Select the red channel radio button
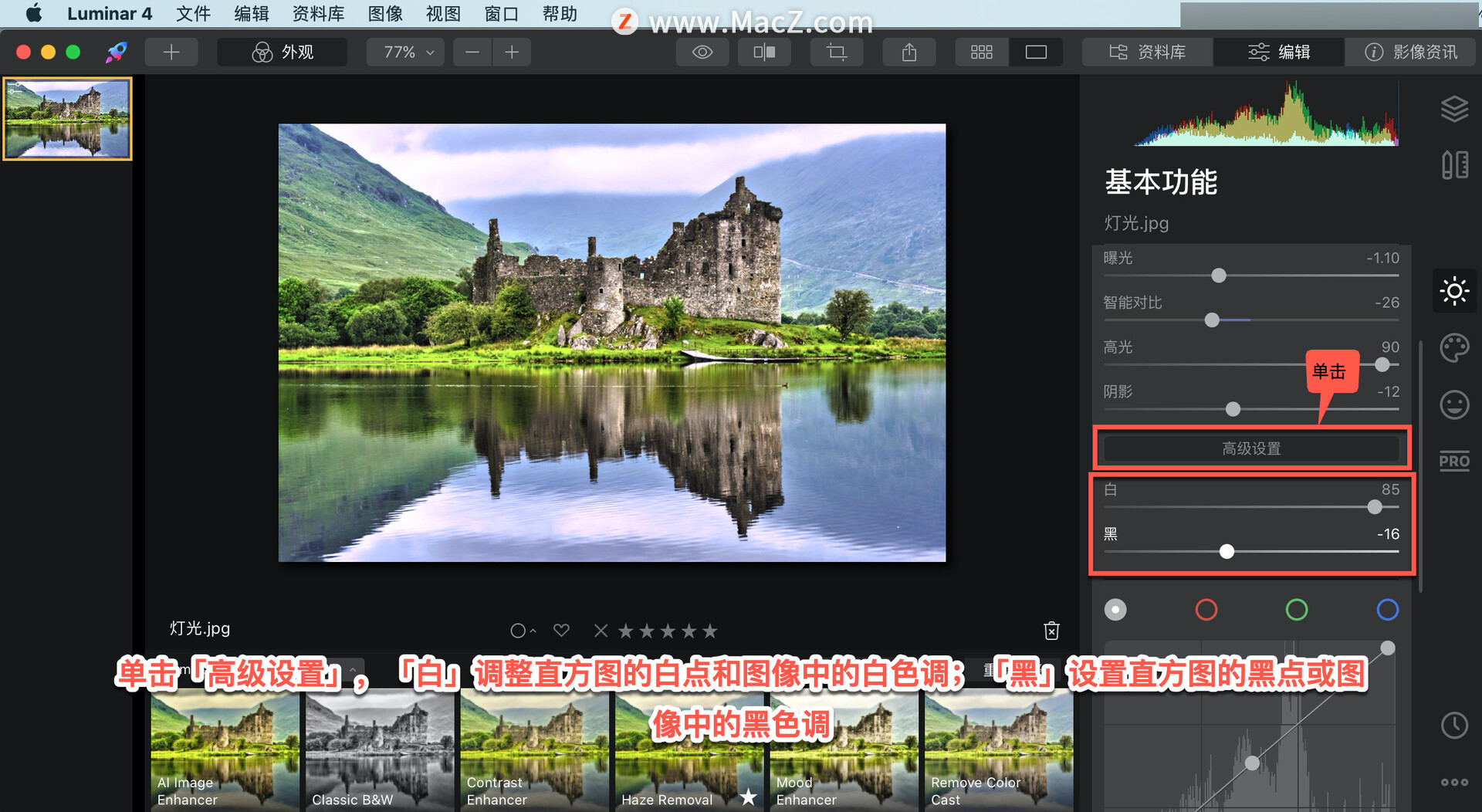Viewport: 1482px width, 812px height. [1207, 609]
